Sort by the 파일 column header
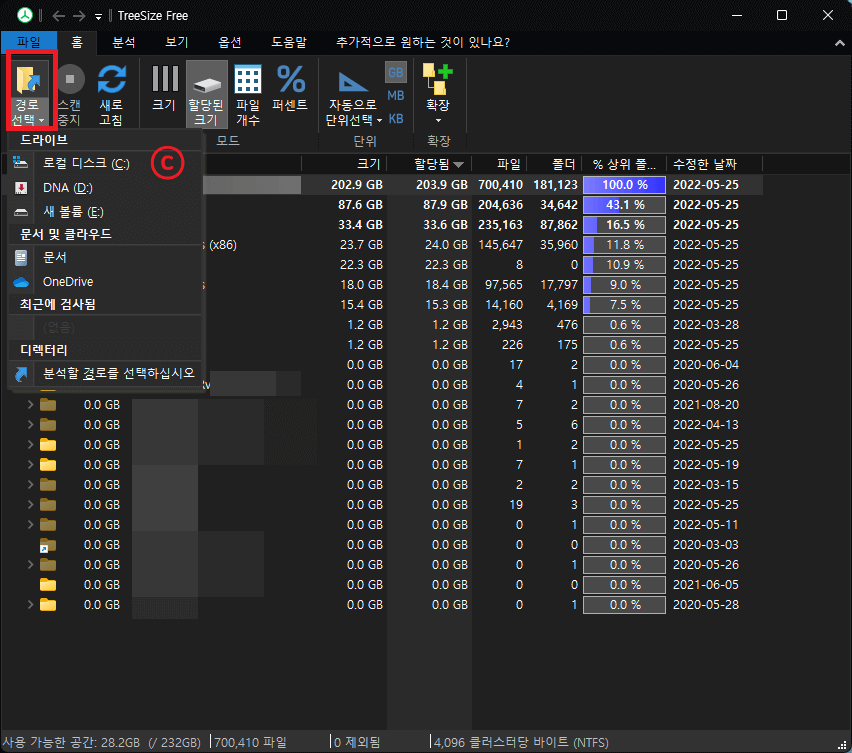Image resolution: width=852 pixels, height=753 pixels. tap(499, 164)
